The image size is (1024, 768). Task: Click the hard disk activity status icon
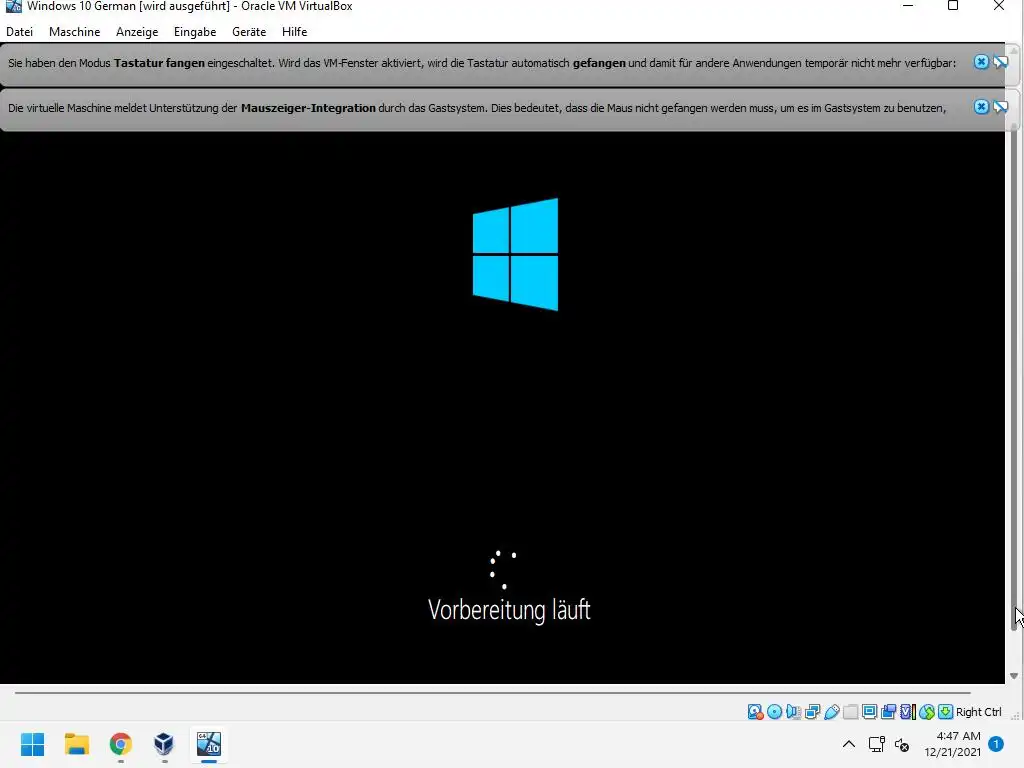756,712
